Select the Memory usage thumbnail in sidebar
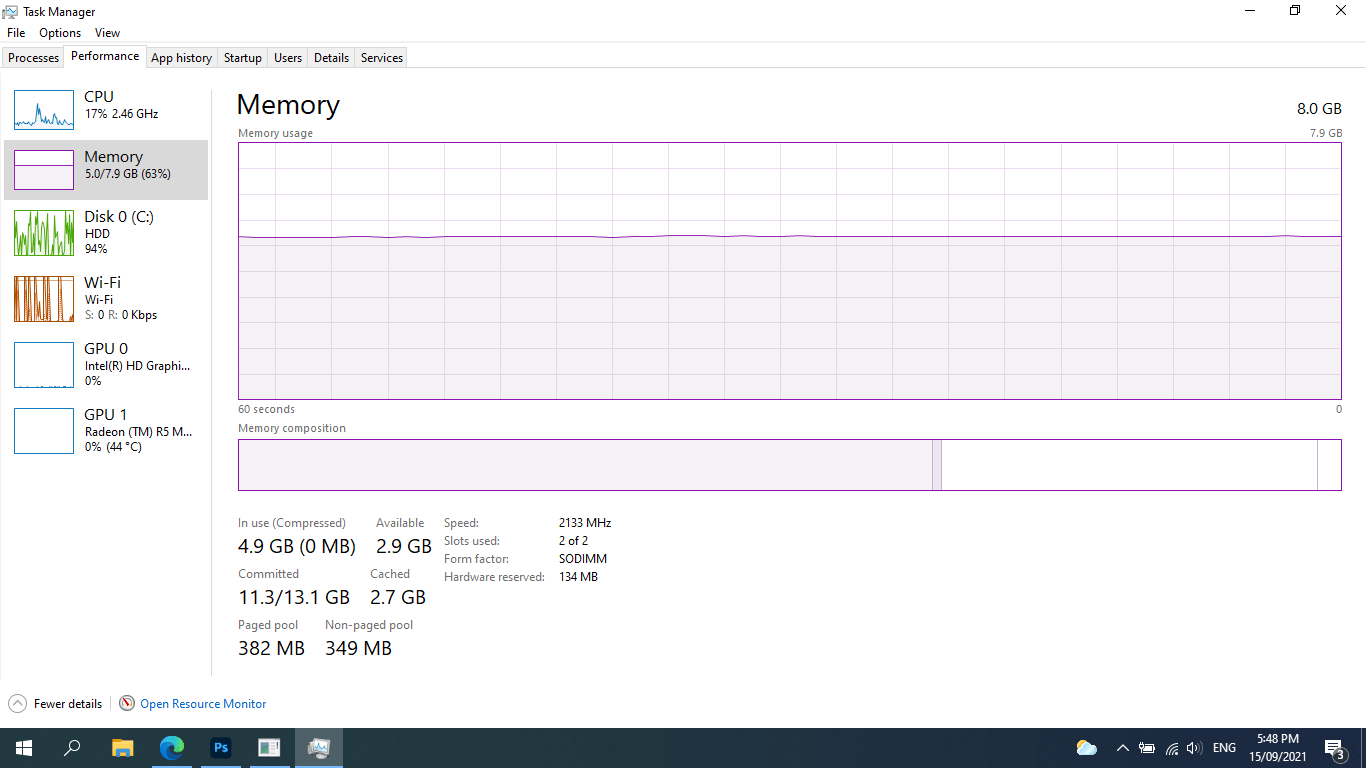 tap(44, 170)
